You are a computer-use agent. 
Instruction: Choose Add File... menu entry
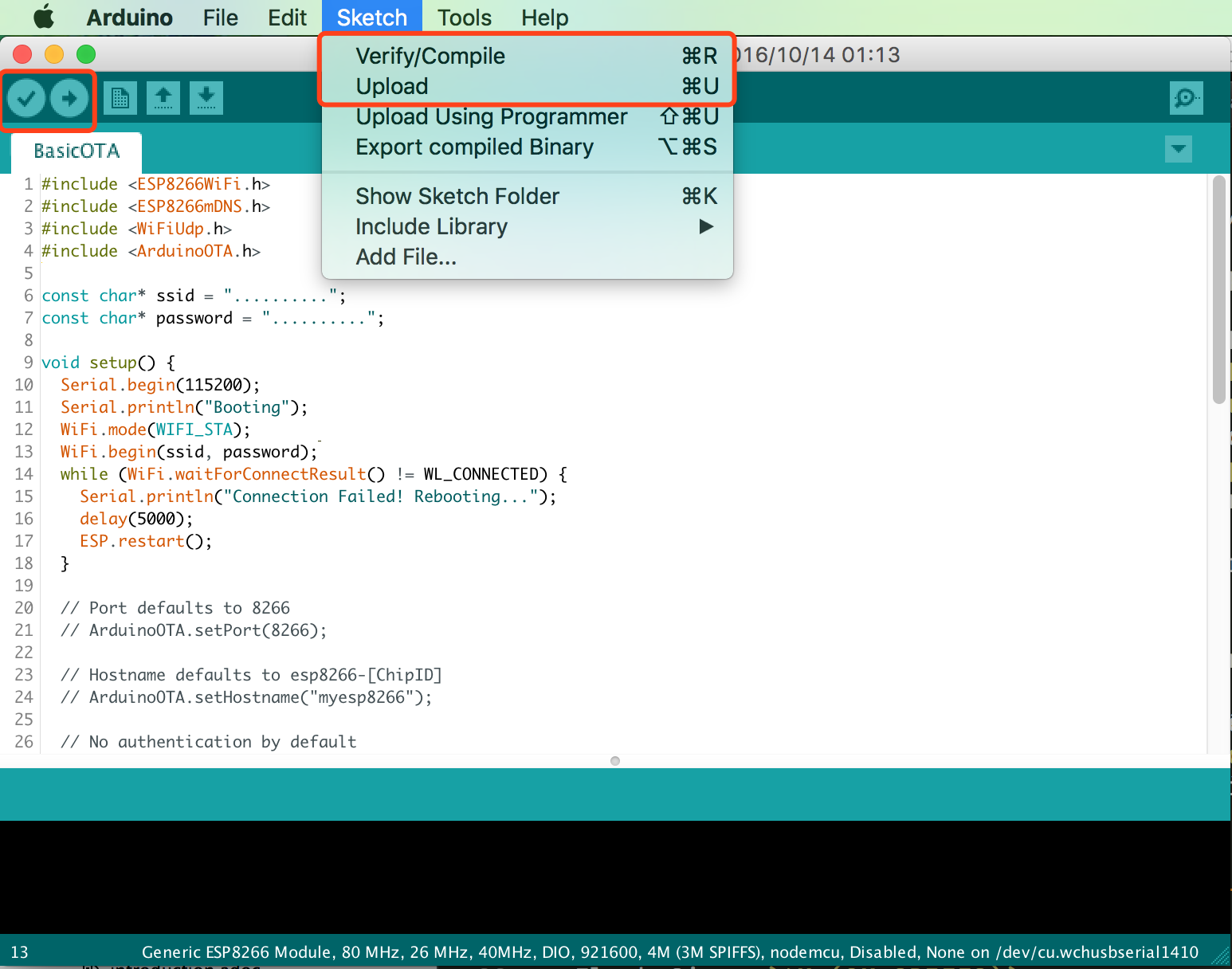(528, 257)
